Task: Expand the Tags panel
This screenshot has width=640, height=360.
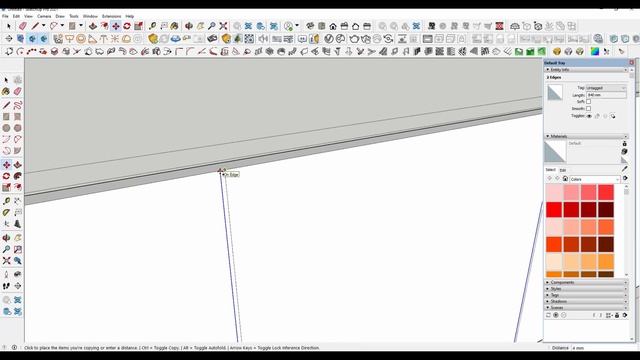Action: (586, 295)
